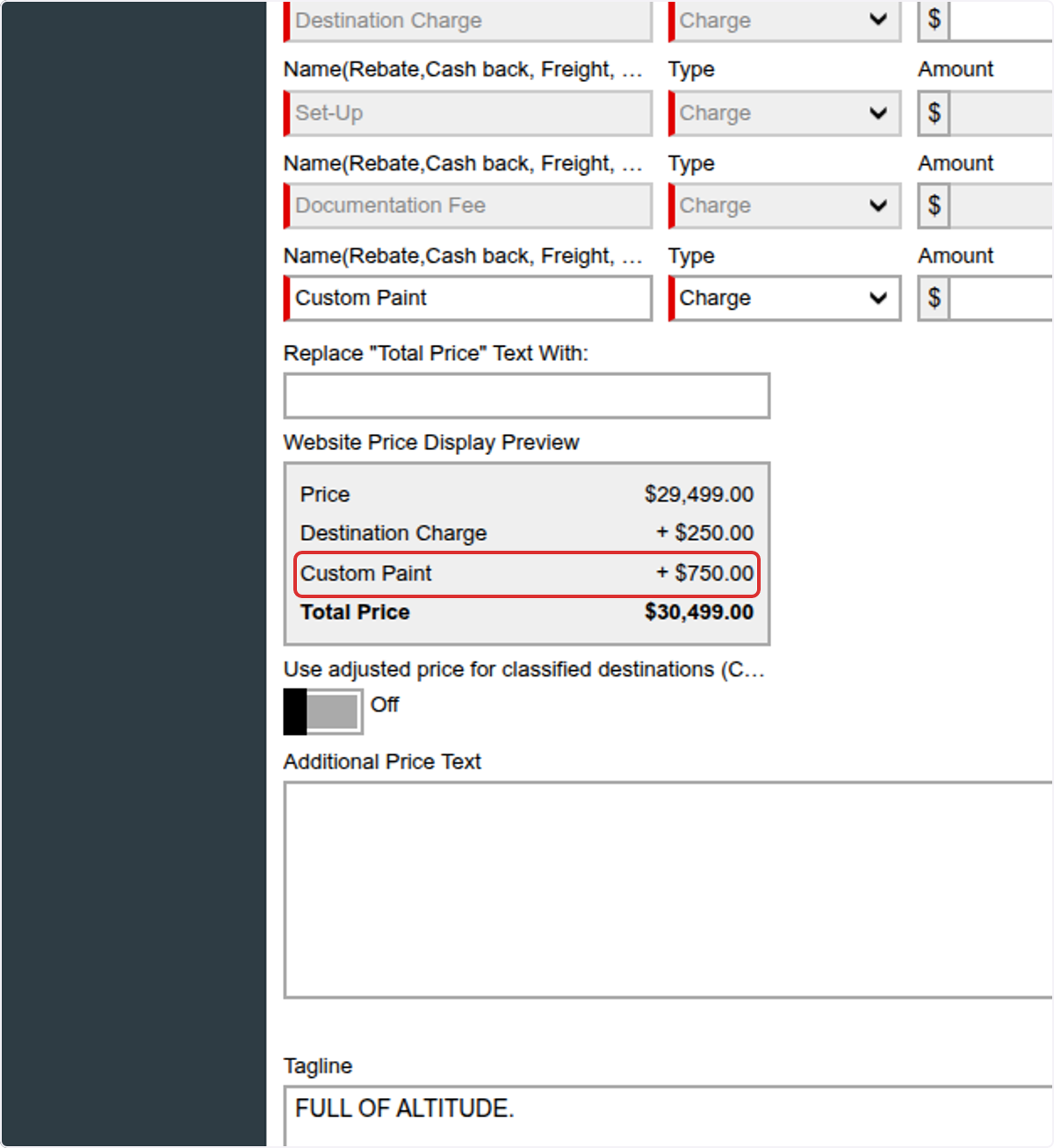
Task: Click the Additional Price Text area
Action: click(x=668, y=890)
